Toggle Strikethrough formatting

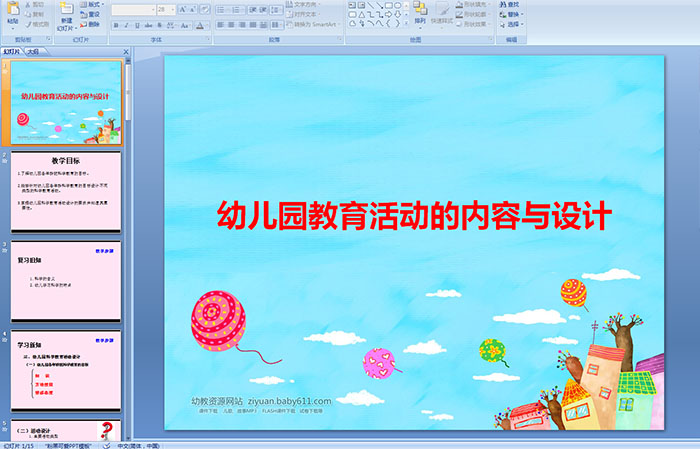tap(148, 25)
